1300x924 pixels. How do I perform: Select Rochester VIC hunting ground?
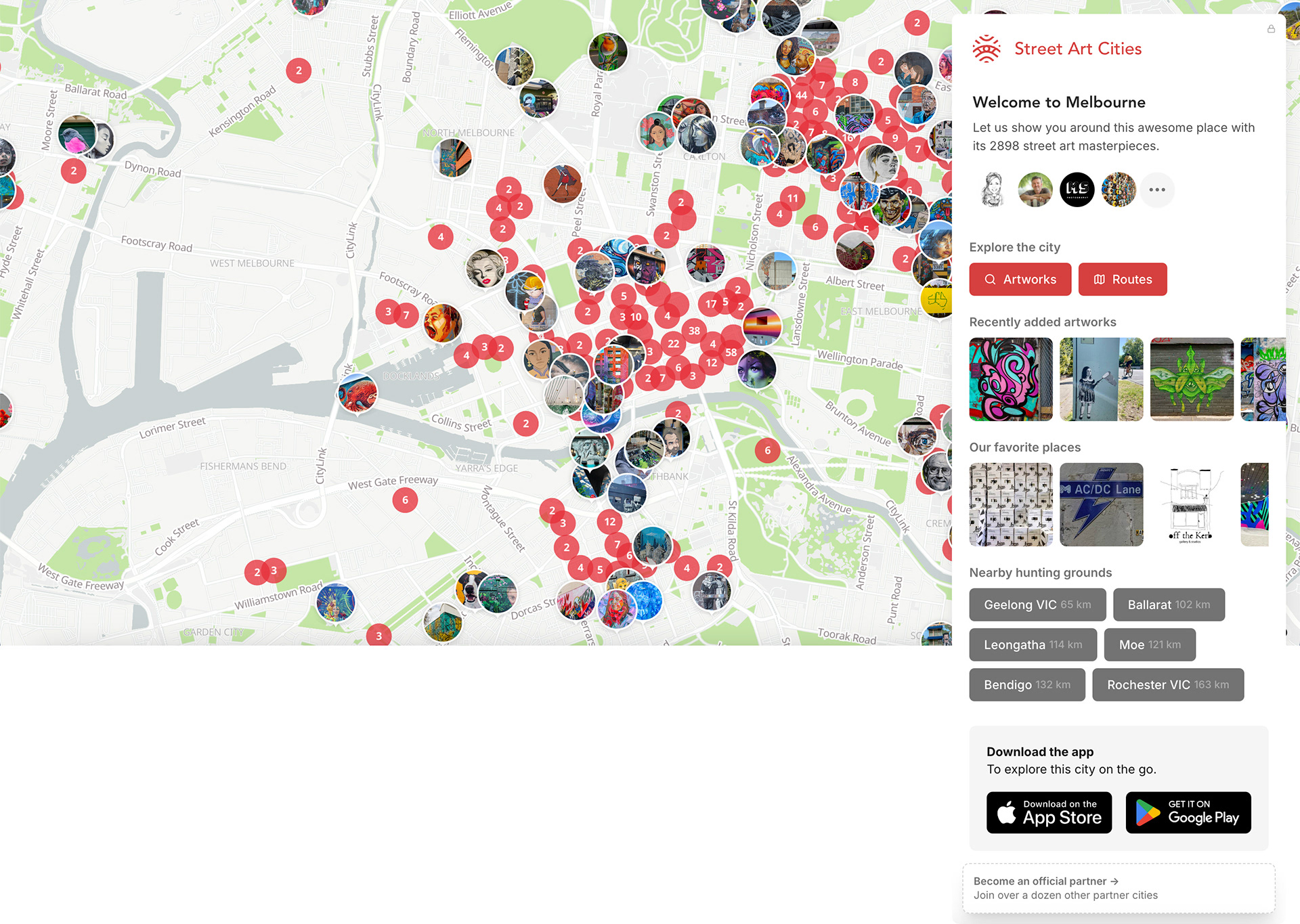pos(1167,684)
